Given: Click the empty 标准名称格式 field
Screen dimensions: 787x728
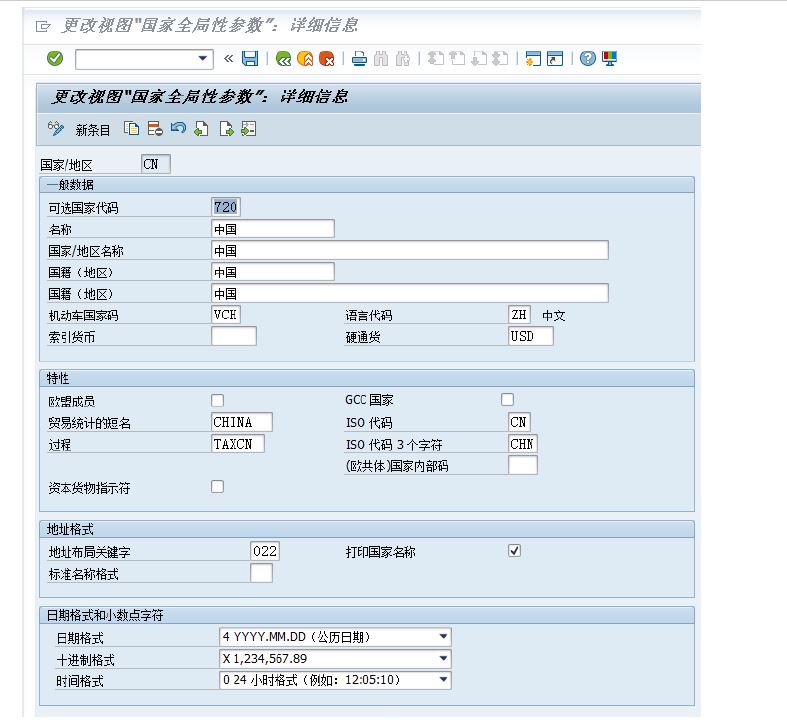Looking at the screenshot, I should (x=261, y=573).
